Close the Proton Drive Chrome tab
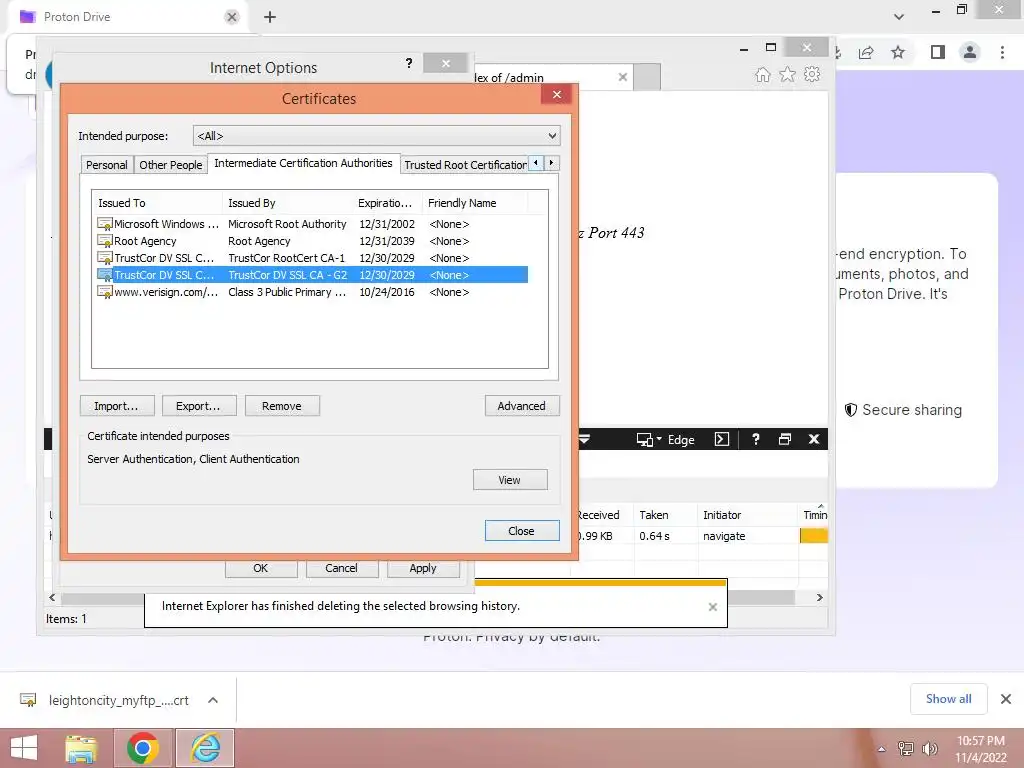Viewport: 1024px width, 768px height. pos(232,17)
